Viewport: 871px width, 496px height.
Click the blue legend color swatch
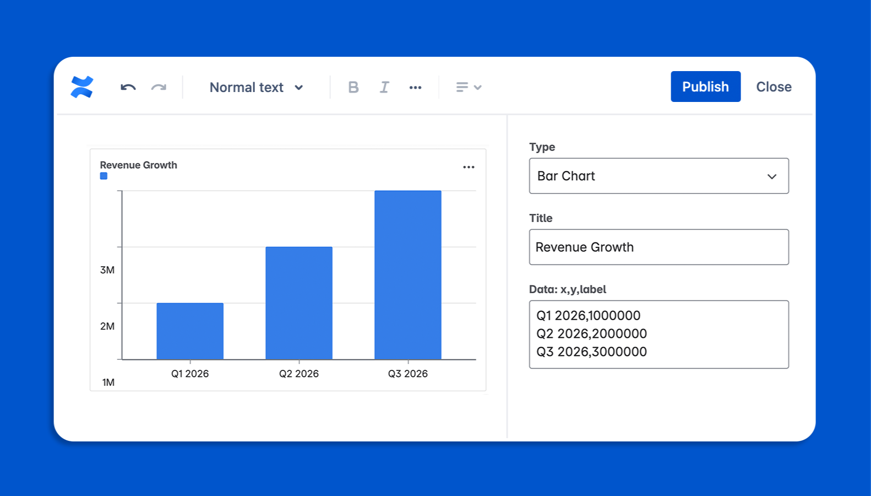104,176
